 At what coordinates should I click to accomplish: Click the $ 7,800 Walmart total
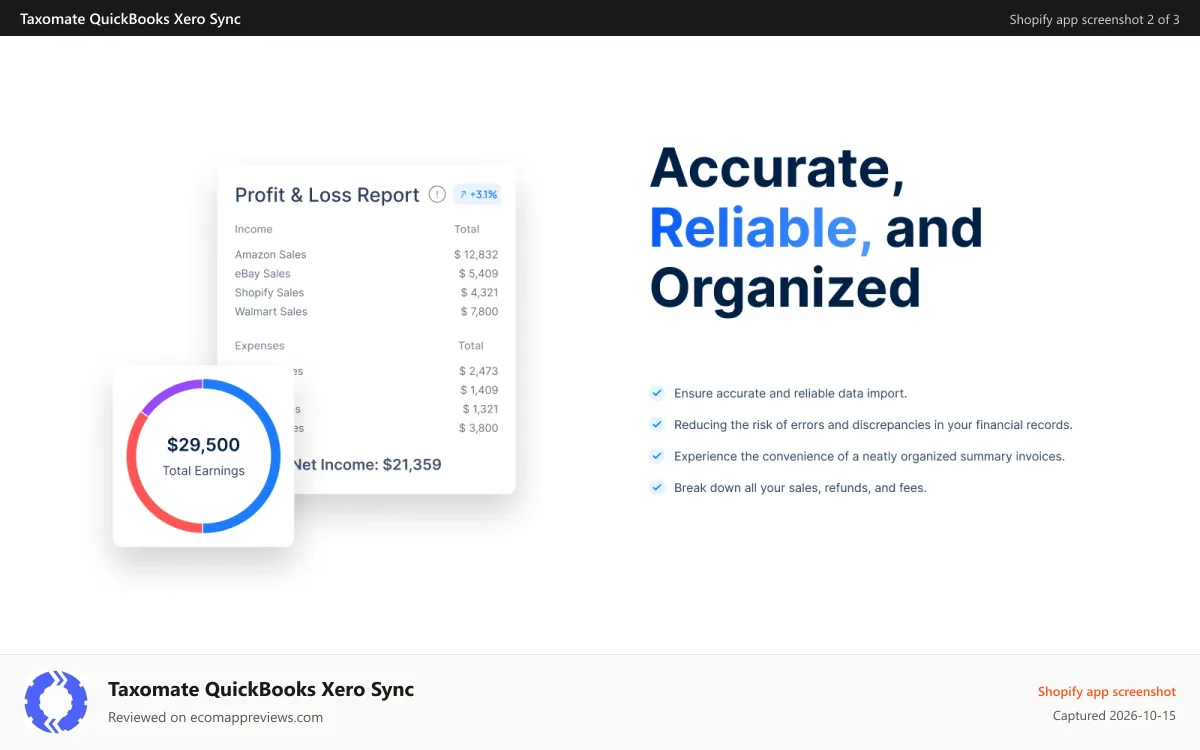pyautogui.click(x=478, y=312)
